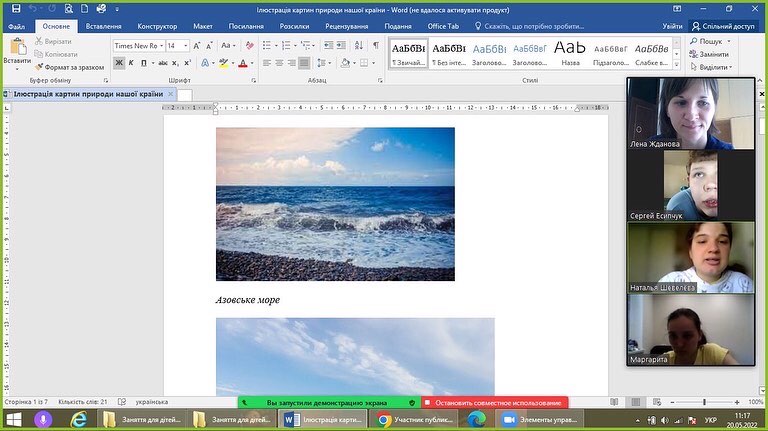768x431 pixels.
Task: Toggle italic К formatting
Action: coord(131,63)
